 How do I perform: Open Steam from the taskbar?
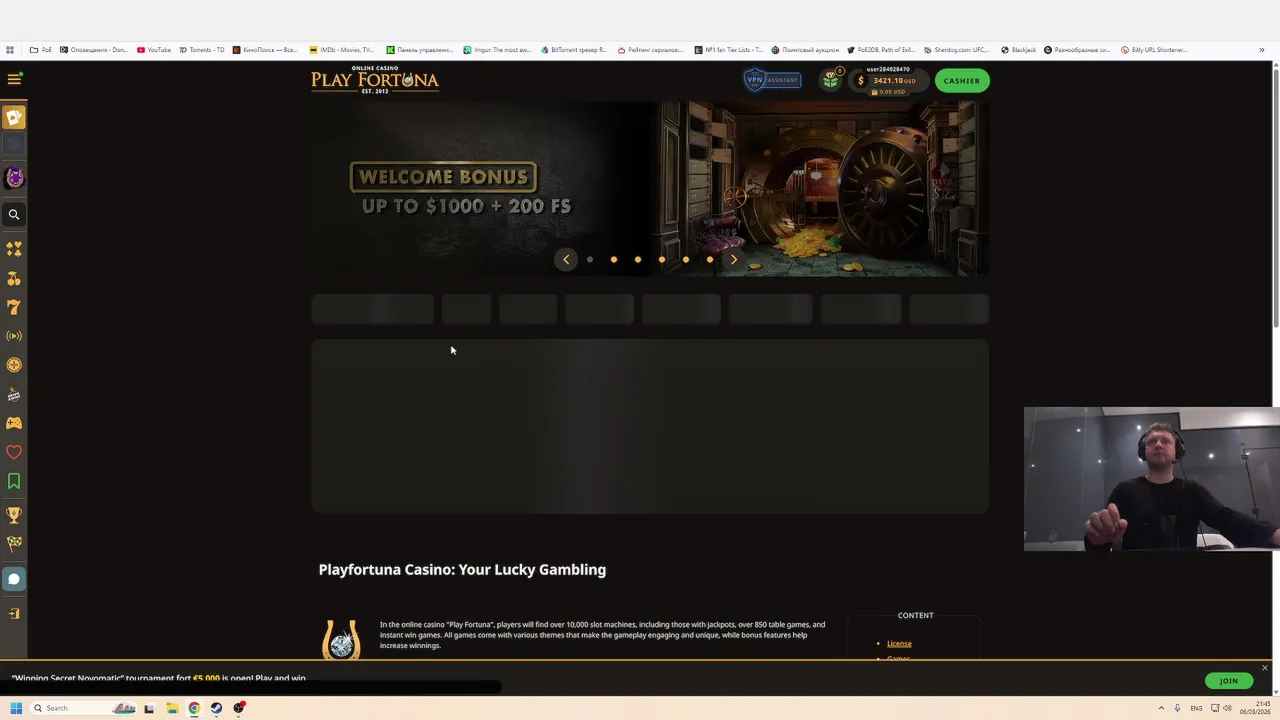pyautogui.click(x=216, y=708)
